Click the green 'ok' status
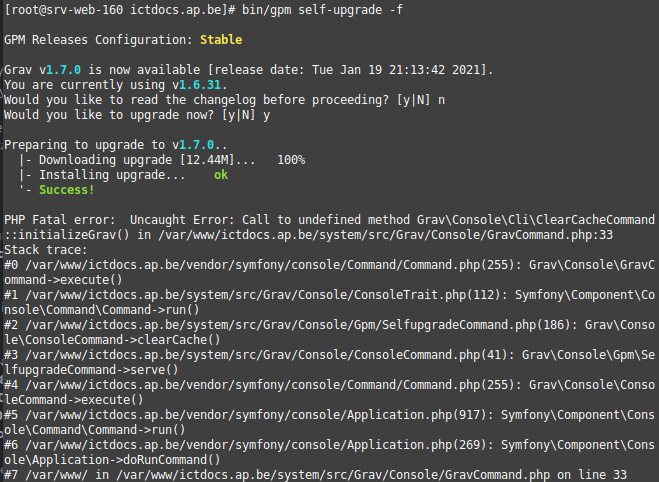 coord(221,175)
